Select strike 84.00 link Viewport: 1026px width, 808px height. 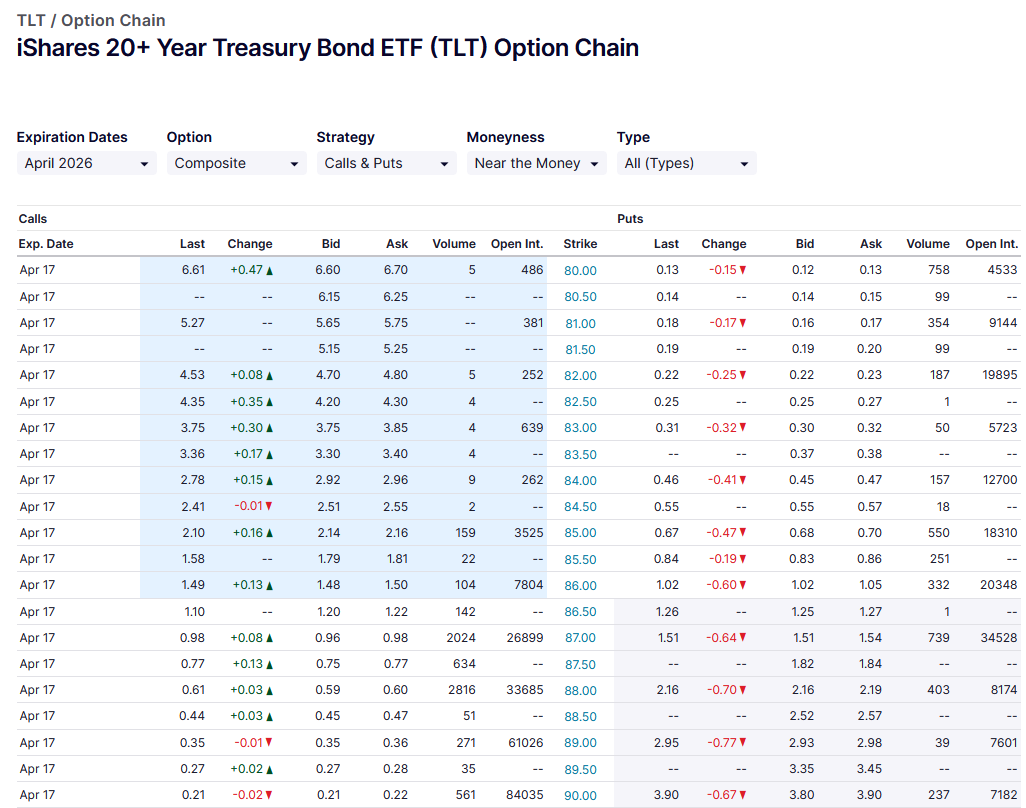[x=580, y=480]
